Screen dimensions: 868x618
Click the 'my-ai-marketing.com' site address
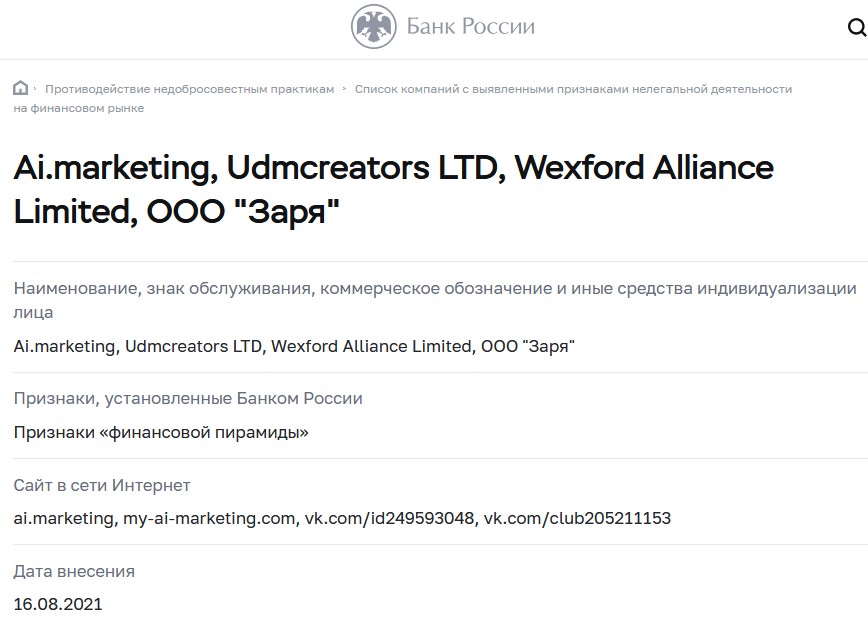(210, 518)
